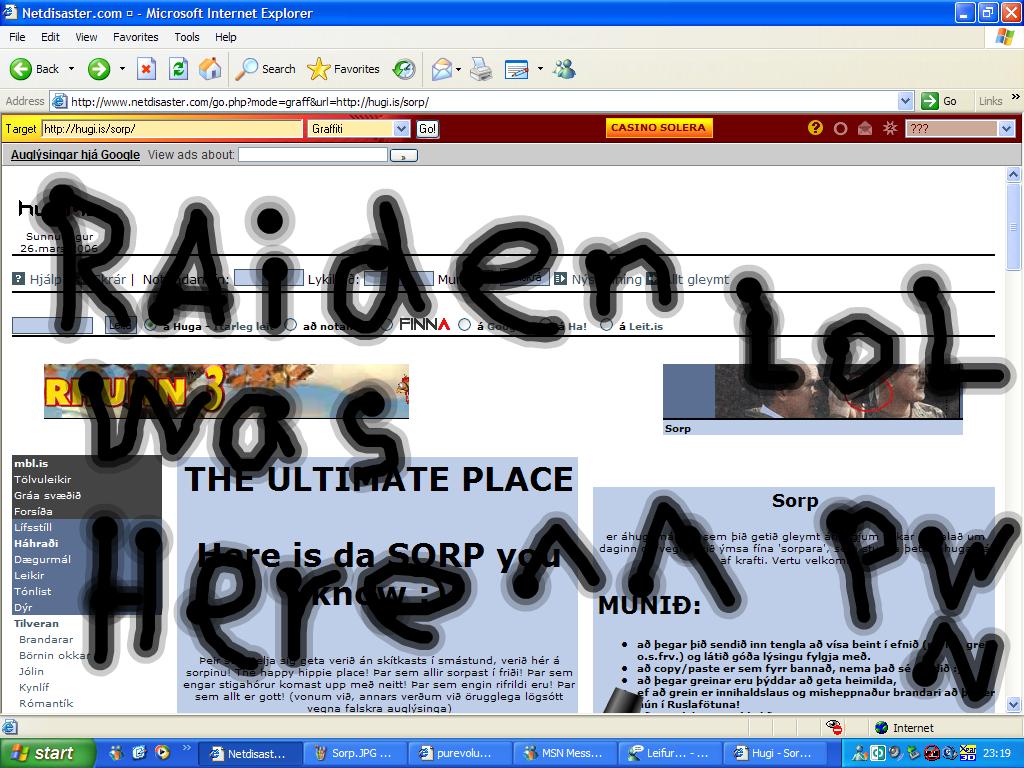Click the Netdisaster envelope icon

tap(865, 128)
